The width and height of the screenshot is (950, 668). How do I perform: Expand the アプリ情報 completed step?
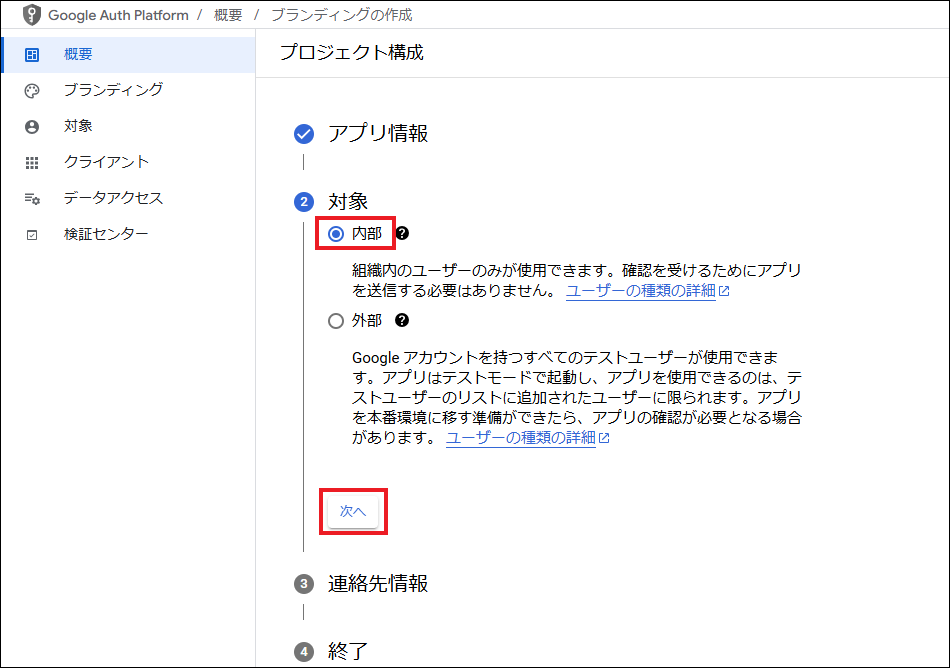pyautogui.click(x=378, y=134)
